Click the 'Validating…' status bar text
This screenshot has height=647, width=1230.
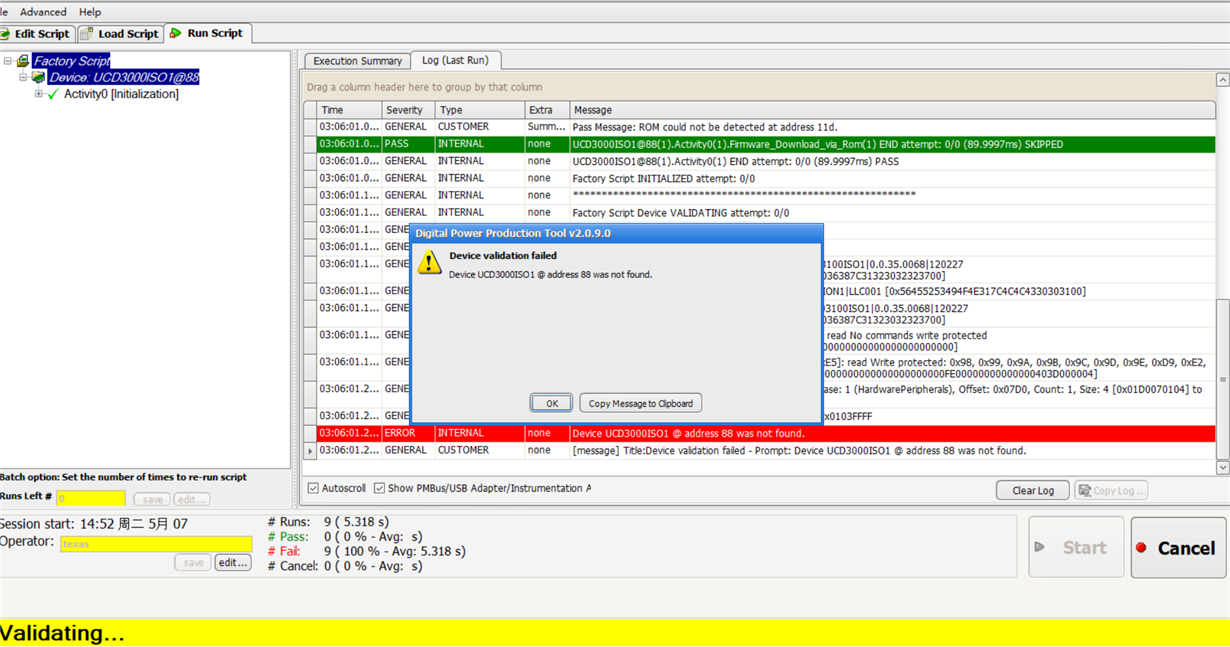click(62, 633)
